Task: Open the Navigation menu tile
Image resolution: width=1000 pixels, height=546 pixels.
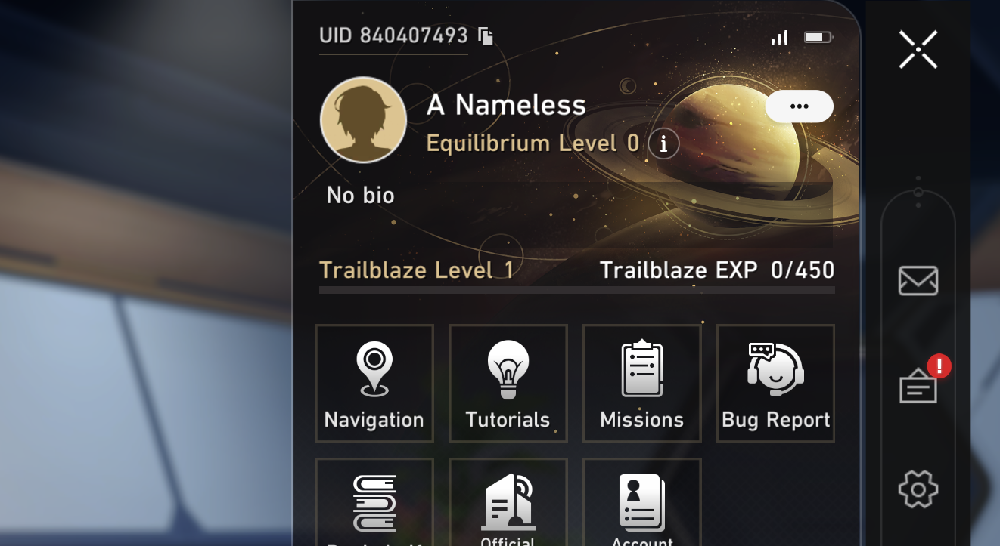Action: [x=374, y=383]
